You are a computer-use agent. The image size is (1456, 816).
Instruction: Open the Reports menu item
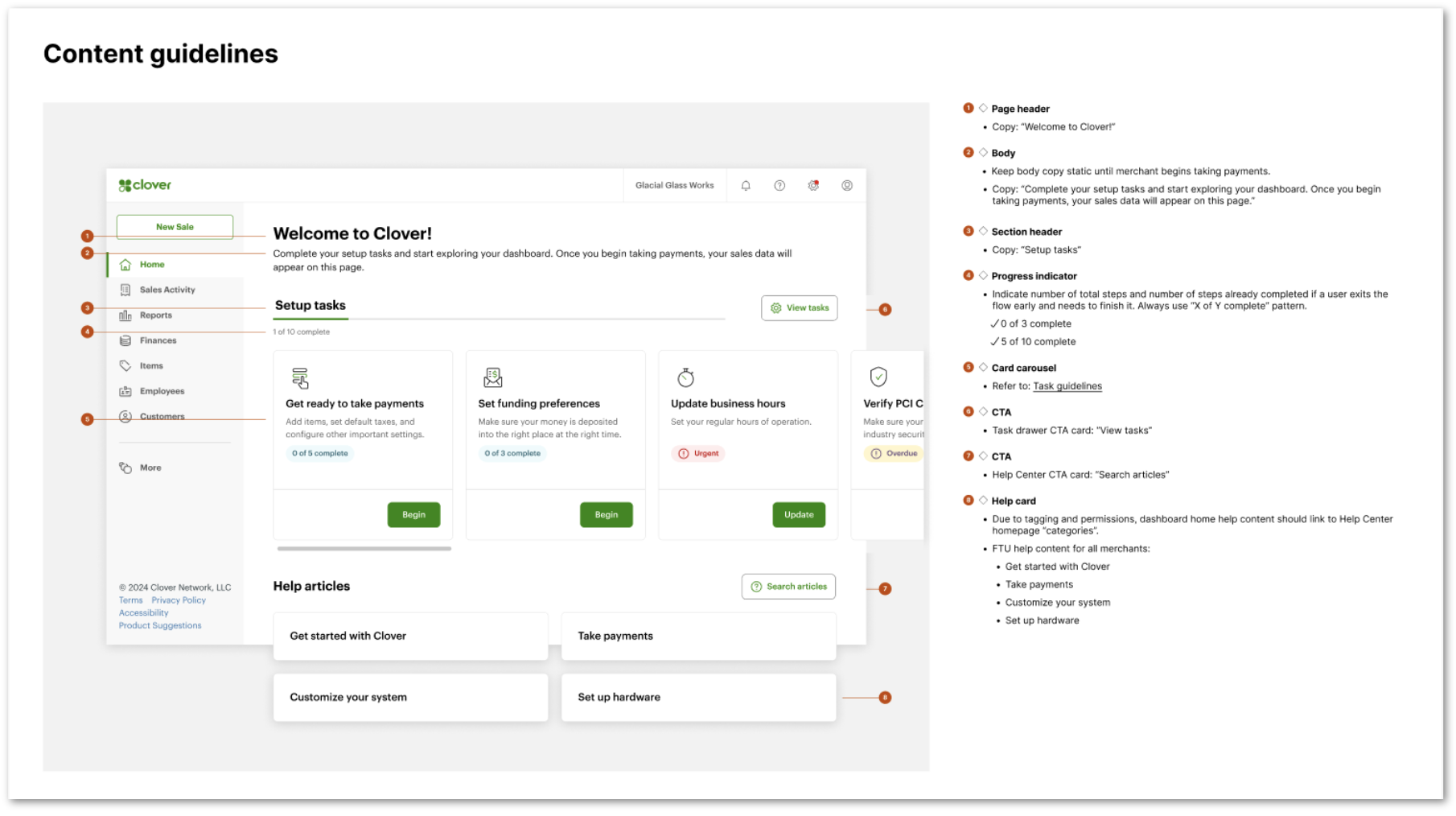(x=175, y=315)
